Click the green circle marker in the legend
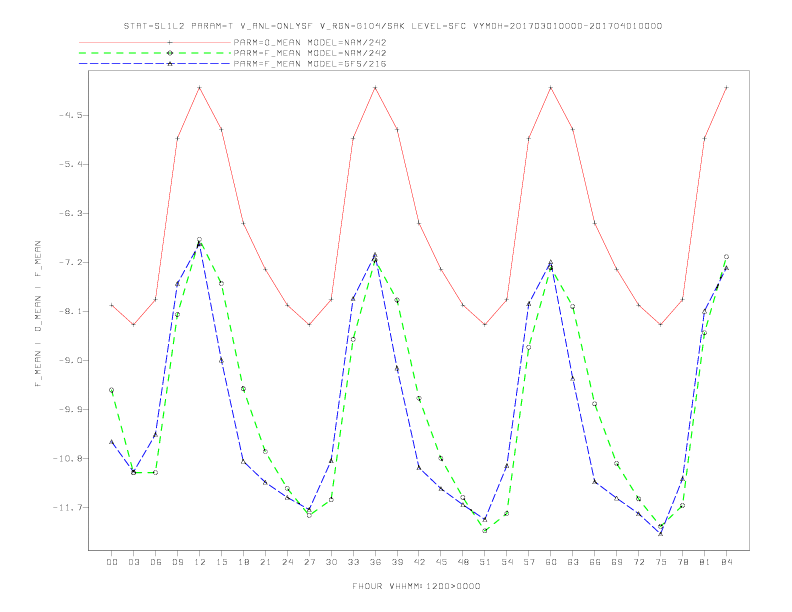 click(170, 53)
